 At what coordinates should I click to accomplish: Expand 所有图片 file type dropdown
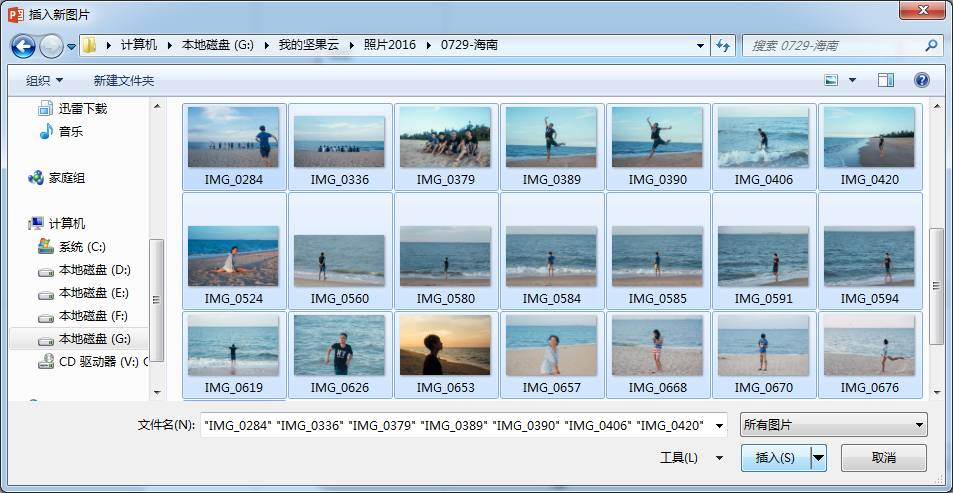(x=833, y=425)
